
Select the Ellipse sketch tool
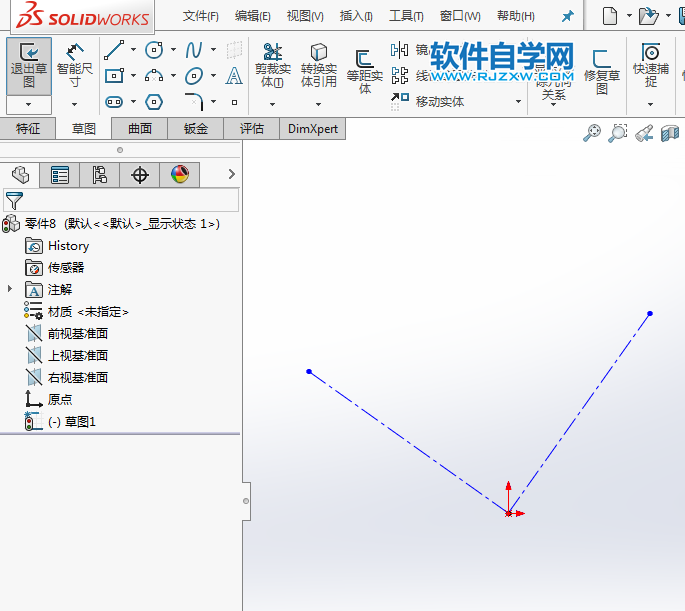[194, 76]
